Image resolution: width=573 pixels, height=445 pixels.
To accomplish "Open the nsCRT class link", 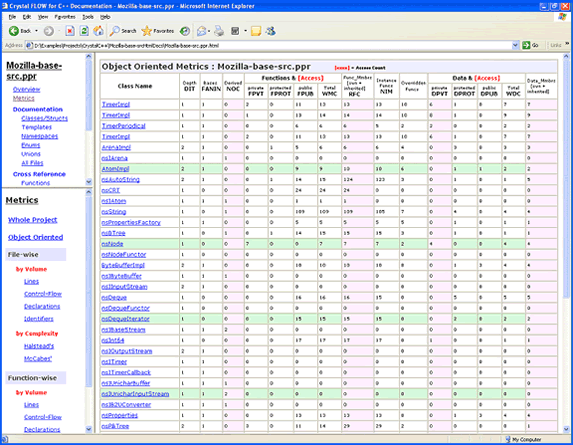I will pos(111,190).
